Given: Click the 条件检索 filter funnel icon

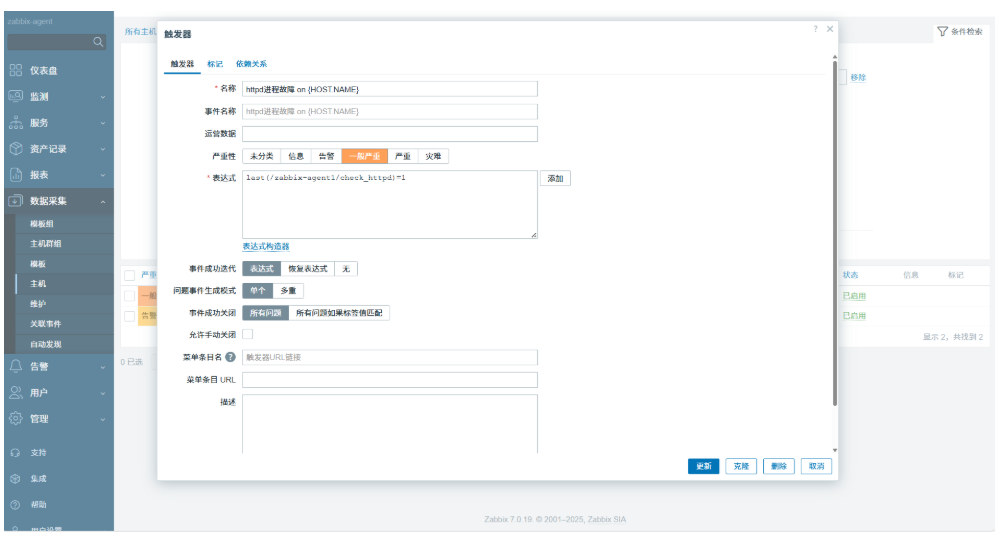Looking at the screenshot, I should (942, 31).
